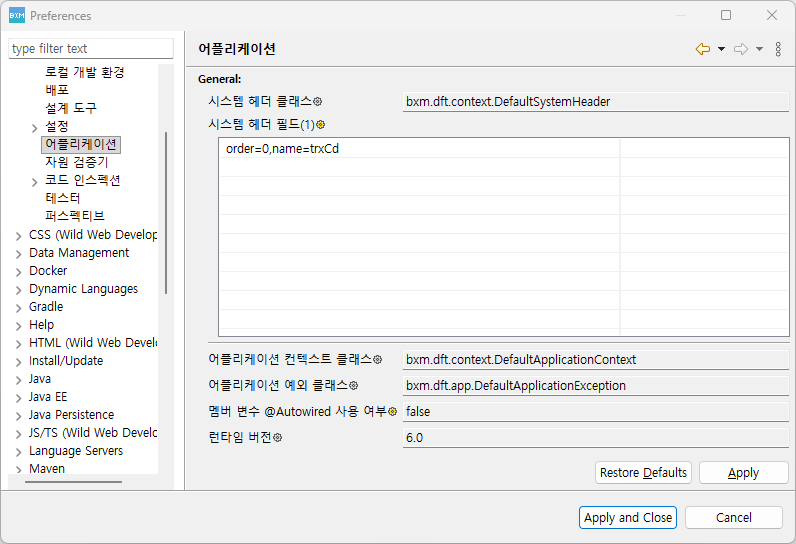Click info marker next to 어플리케이션 컨텍스트 클래스

(378, 359)
